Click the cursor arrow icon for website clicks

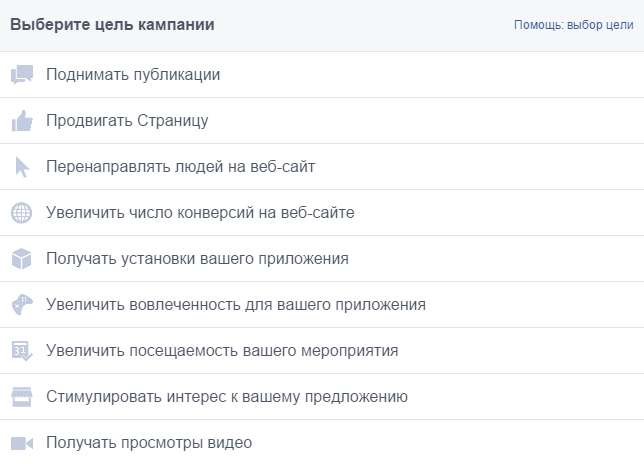22,167
